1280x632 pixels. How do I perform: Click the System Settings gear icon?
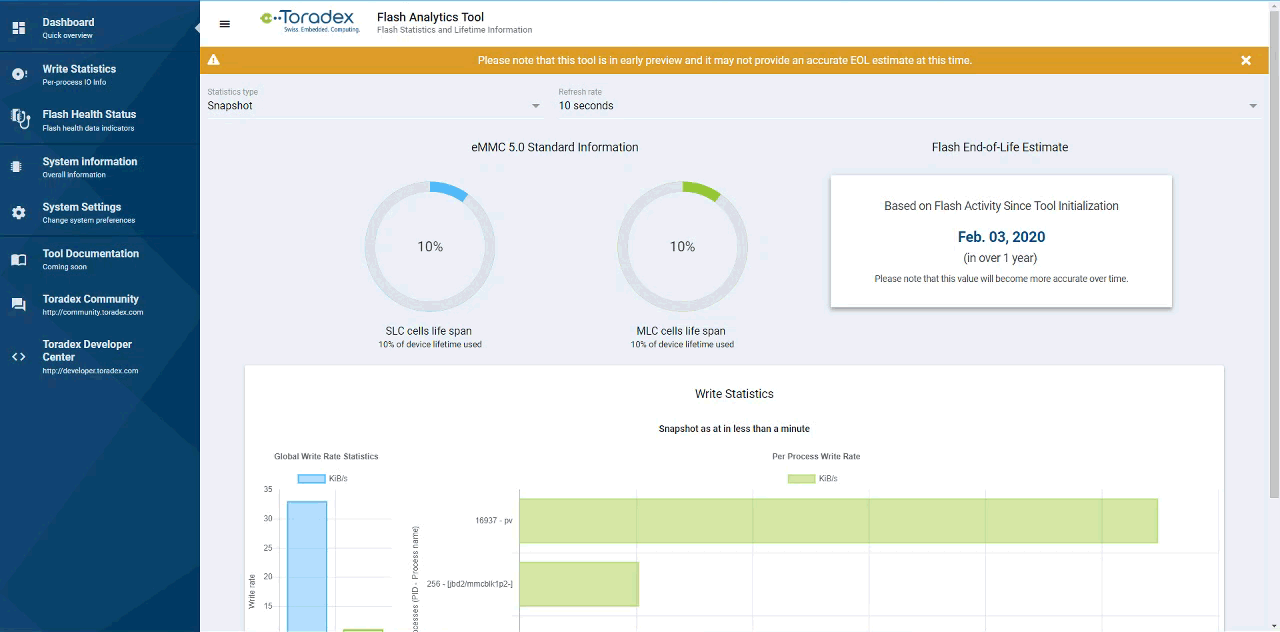[x=18, y=213]
